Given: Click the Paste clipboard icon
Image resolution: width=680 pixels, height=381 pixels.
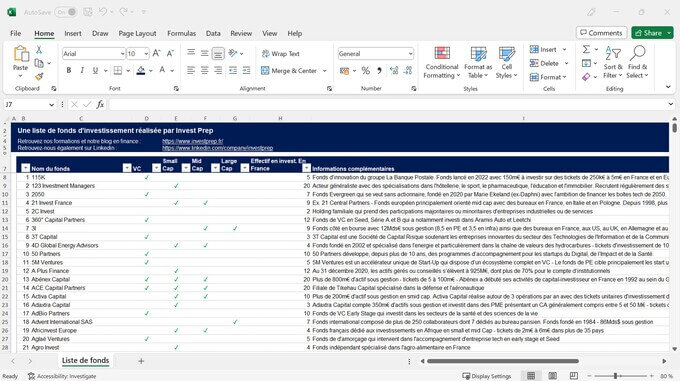Looking at the screenshot, I should tap(20, 54).
